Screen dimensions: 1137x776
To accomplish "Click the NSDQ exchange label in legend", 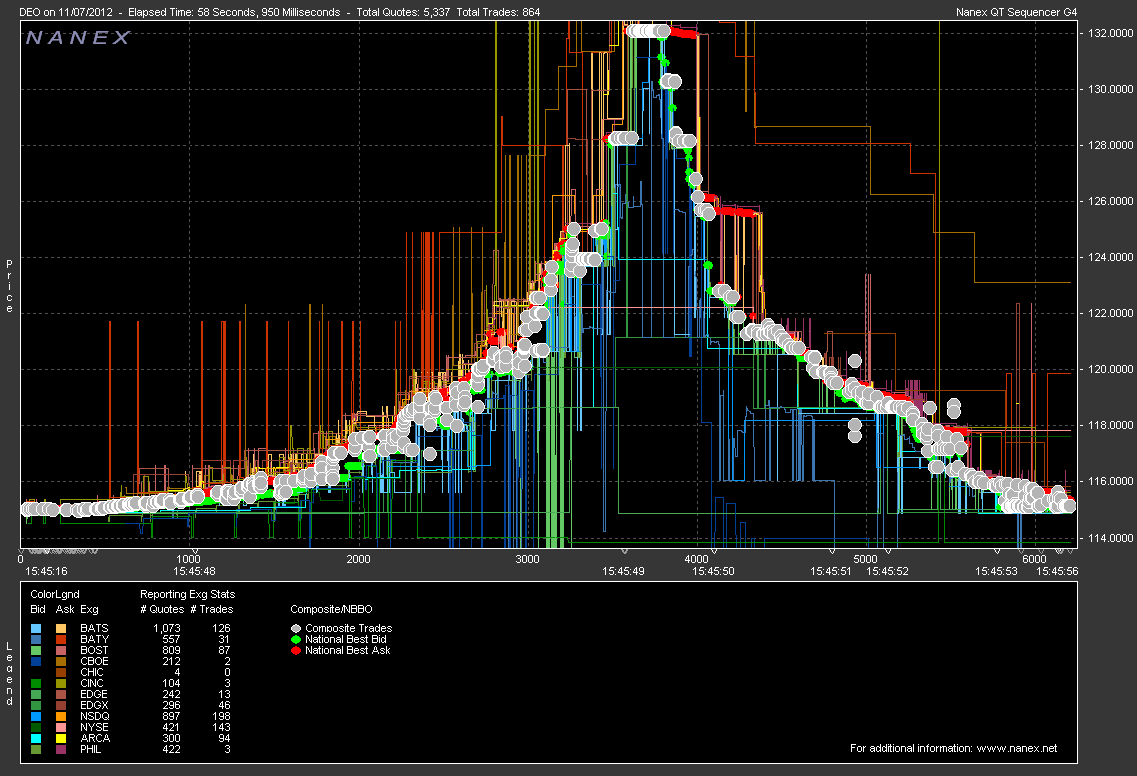I will point(95,716).
